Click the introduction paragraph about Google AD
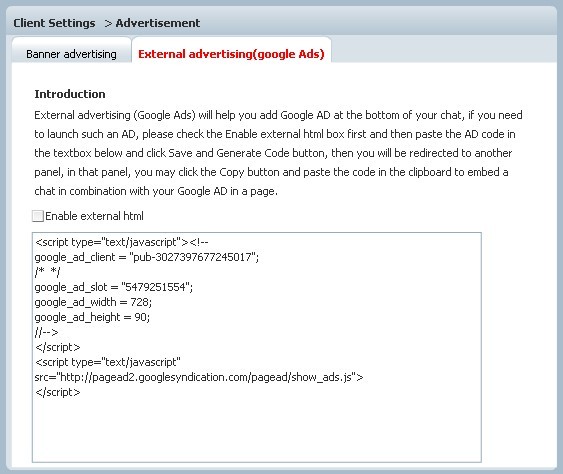 pos(278,153)
